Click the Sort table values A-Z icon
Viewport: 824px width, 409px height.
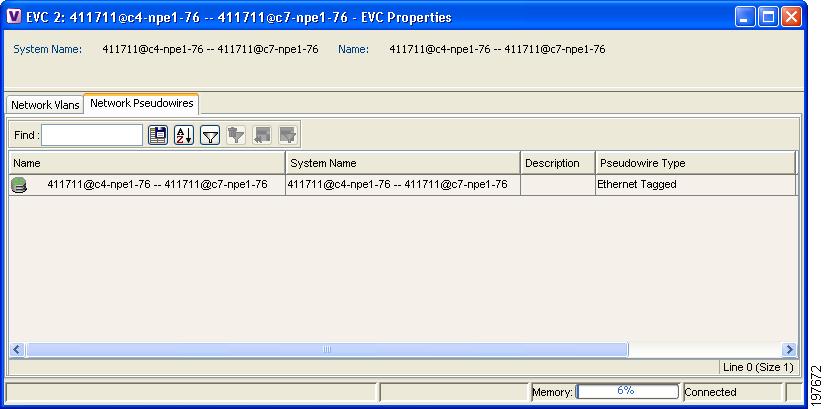184,135
